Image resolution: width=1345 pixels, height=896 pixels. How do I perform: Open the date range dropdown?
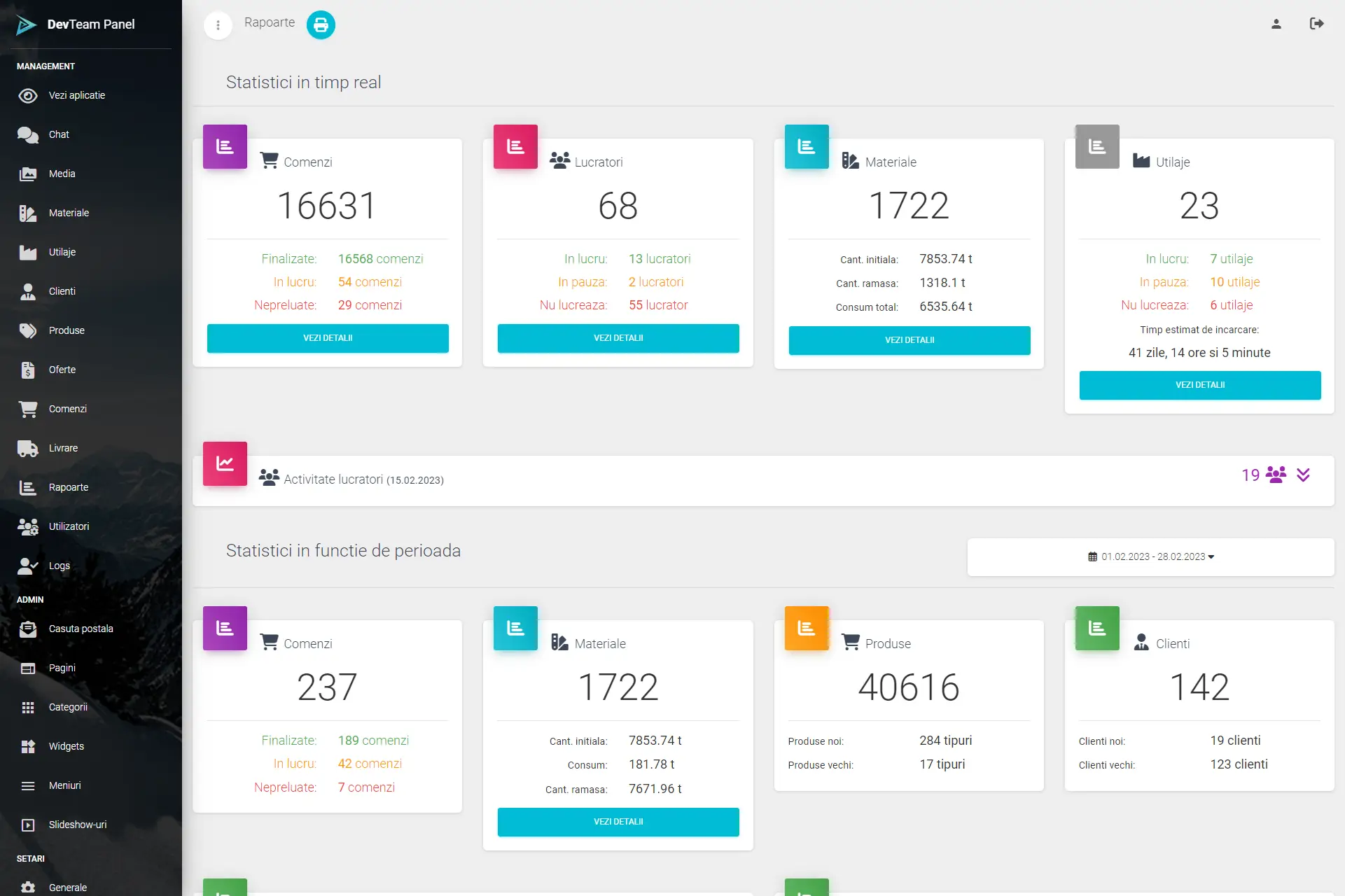click(x=1150, y=557)
